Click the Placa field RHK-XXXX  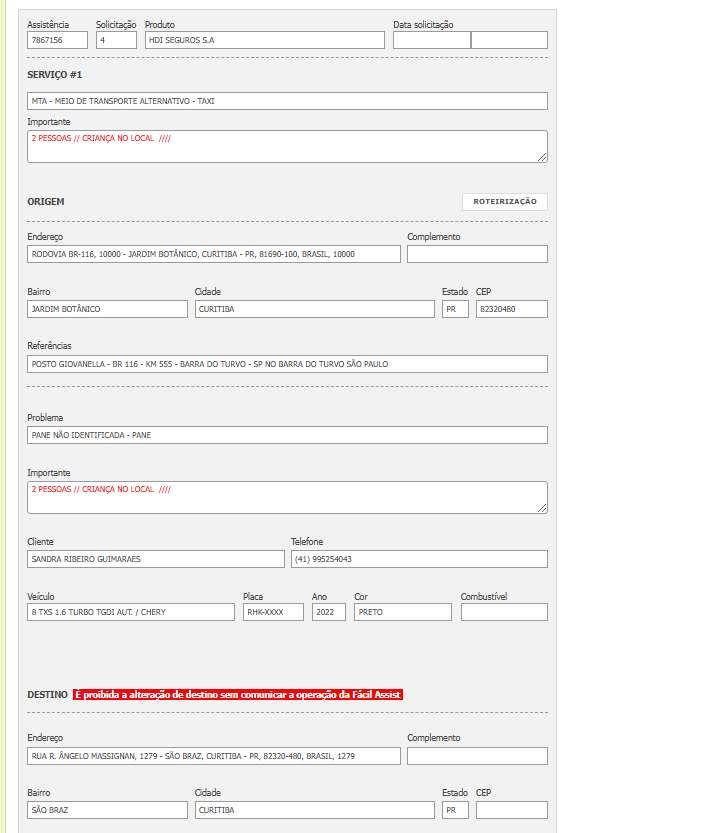click(x=273, y=612)
